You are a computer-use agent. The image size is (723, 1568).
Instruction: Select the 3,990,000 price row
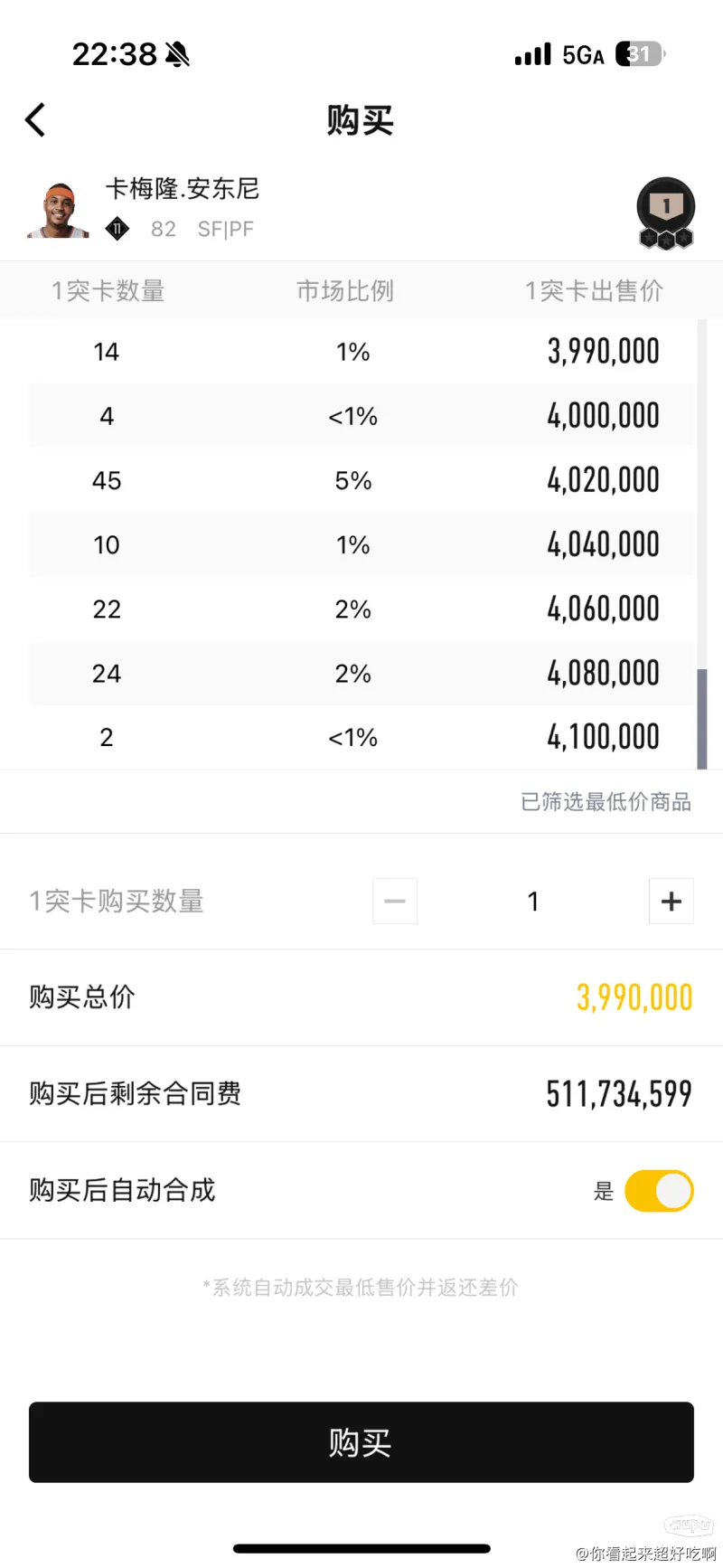[361, 352]
